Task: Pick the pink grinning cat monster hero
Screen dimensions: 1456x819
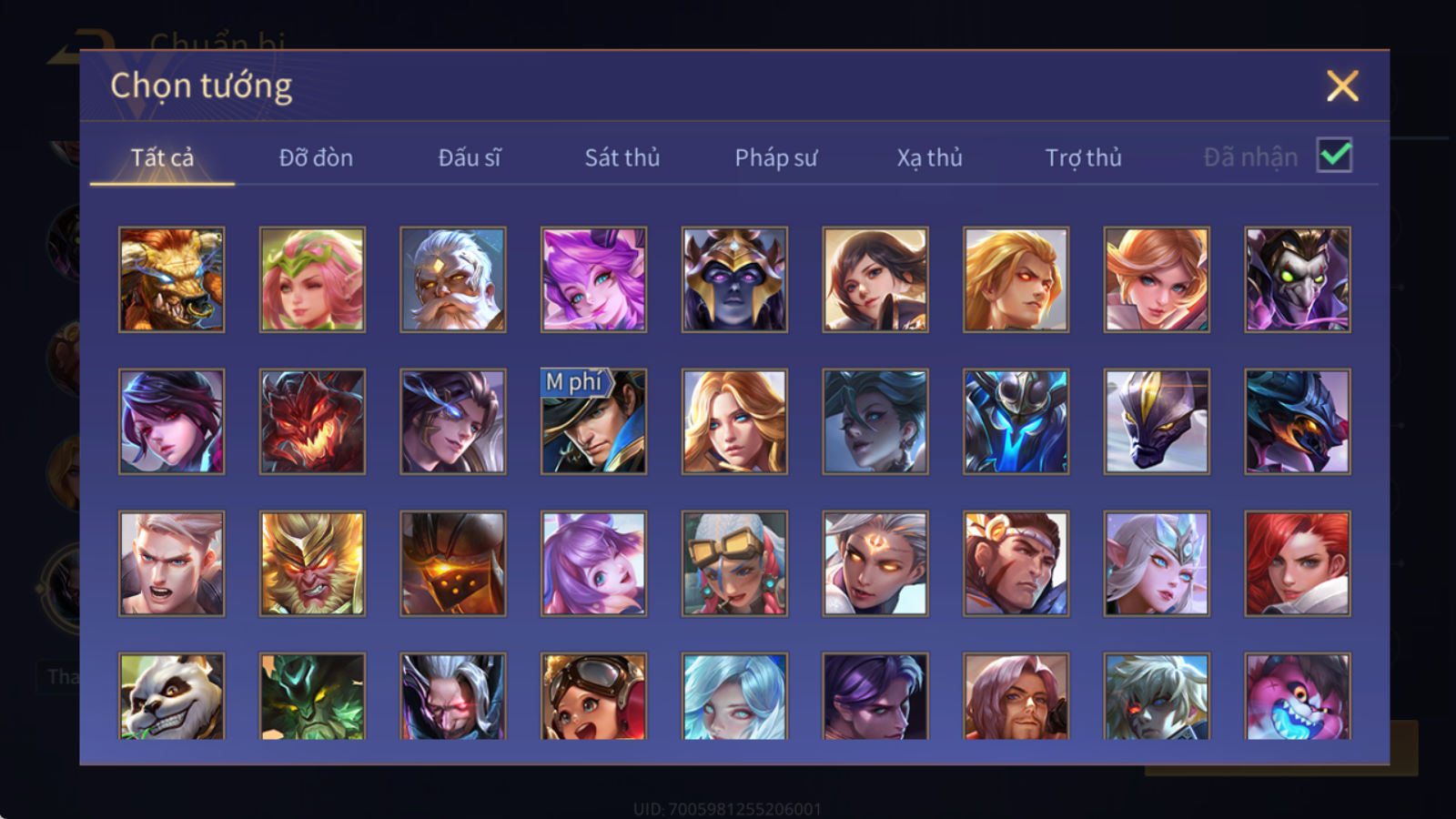Action: point(1298,695)
